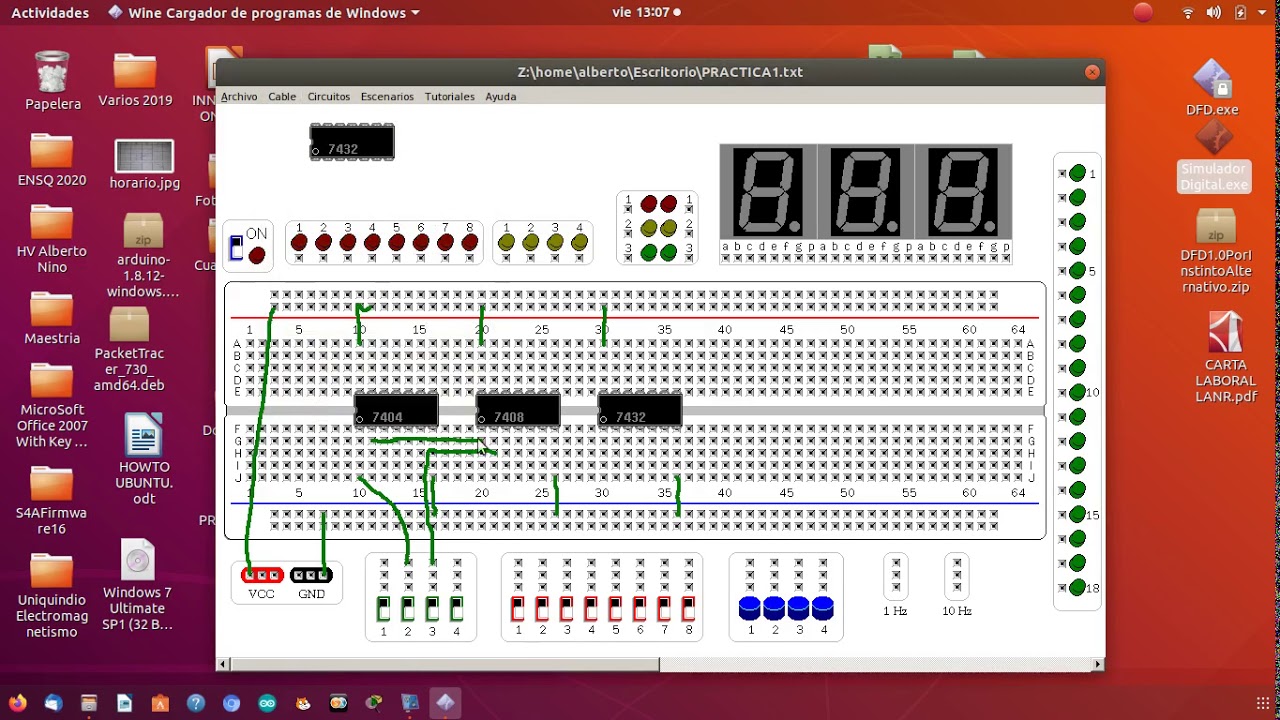Click the second seven-segment display
1280x720 pixels.
[x=866, y=192]
